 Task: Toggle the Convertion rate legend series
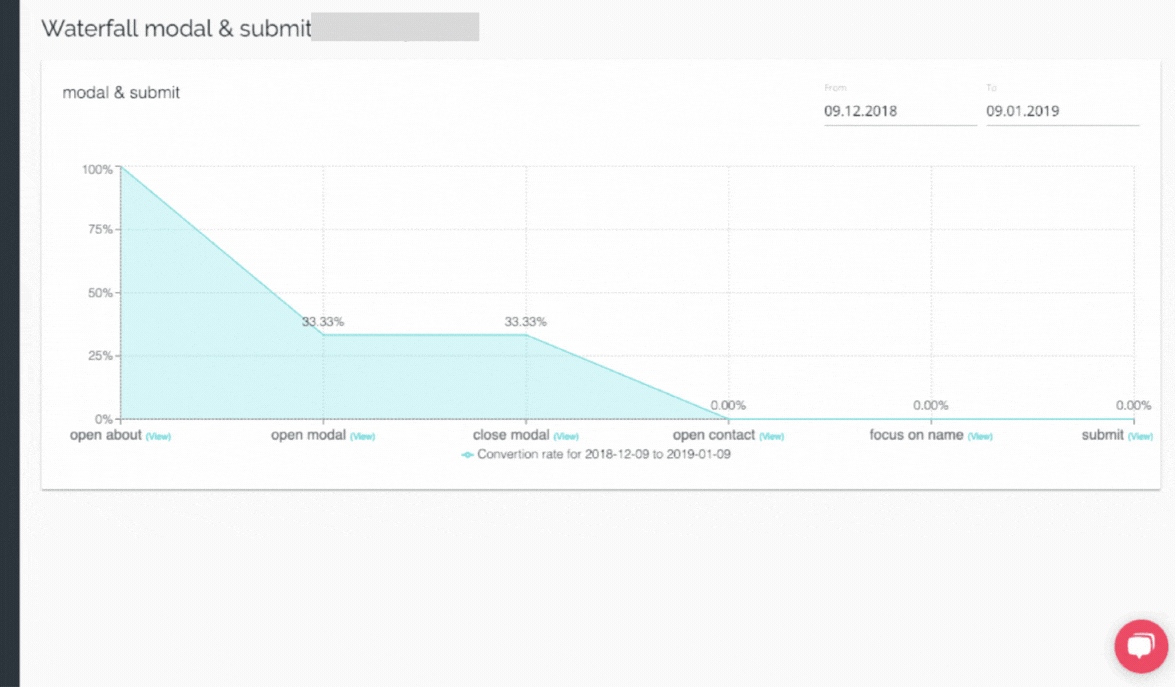(603, 454)
